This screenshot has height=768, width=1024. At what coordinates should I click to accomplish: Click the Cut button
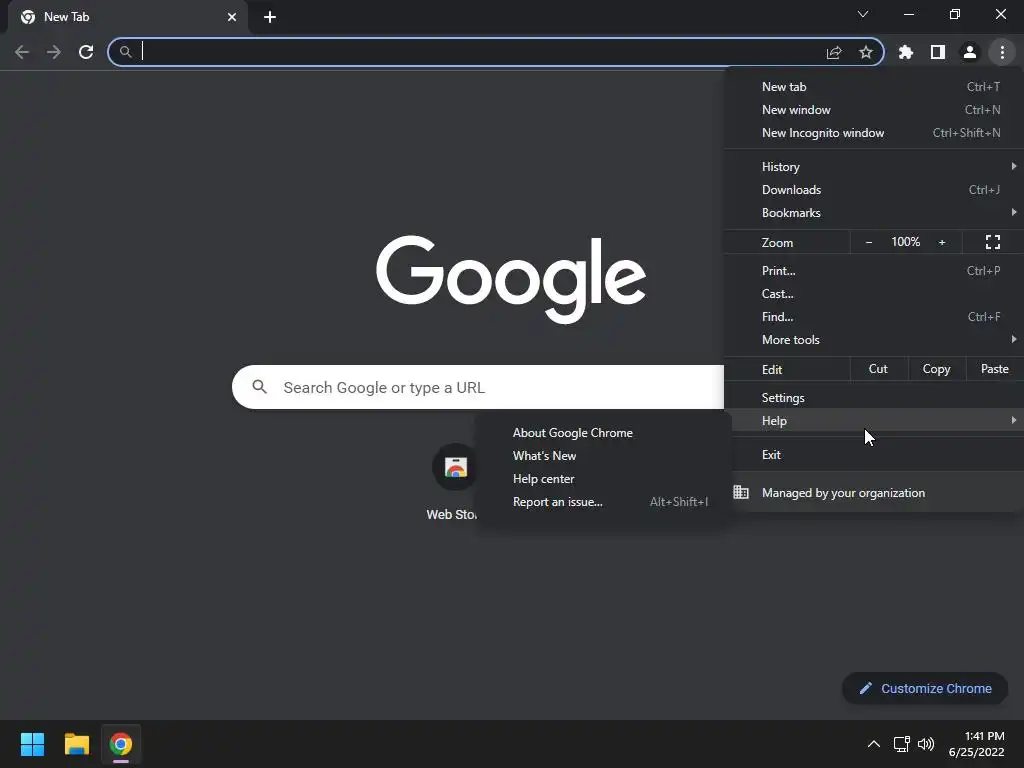(x=878, y=369)
